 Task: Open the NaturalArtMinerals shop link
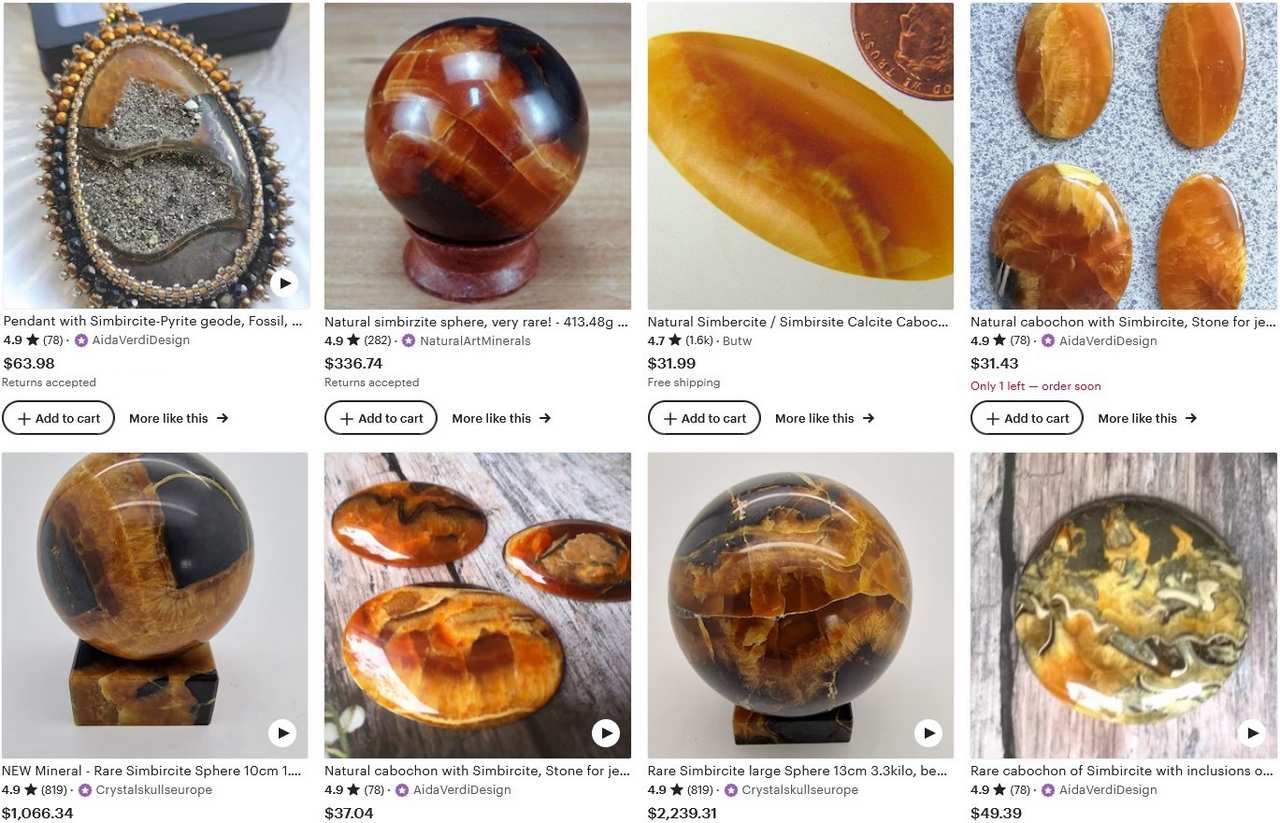pyautogui.click(x=475, y=341)
